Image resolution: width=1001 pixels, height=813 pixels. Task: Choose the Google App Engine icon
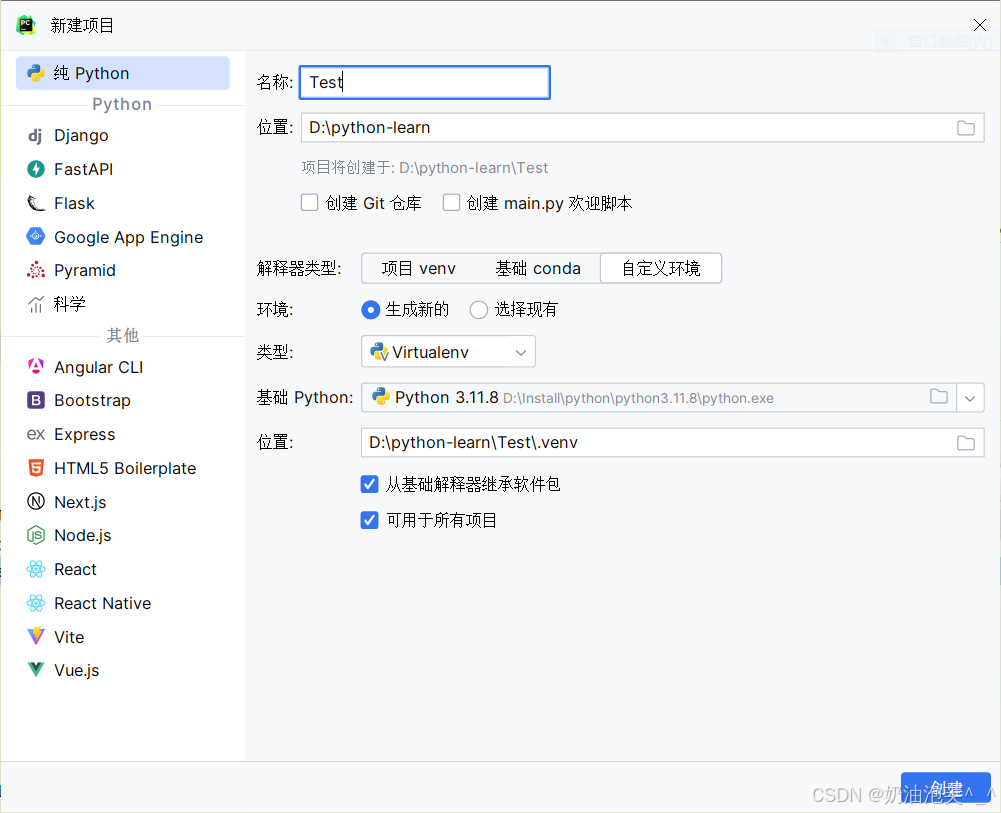coord(36,237)
